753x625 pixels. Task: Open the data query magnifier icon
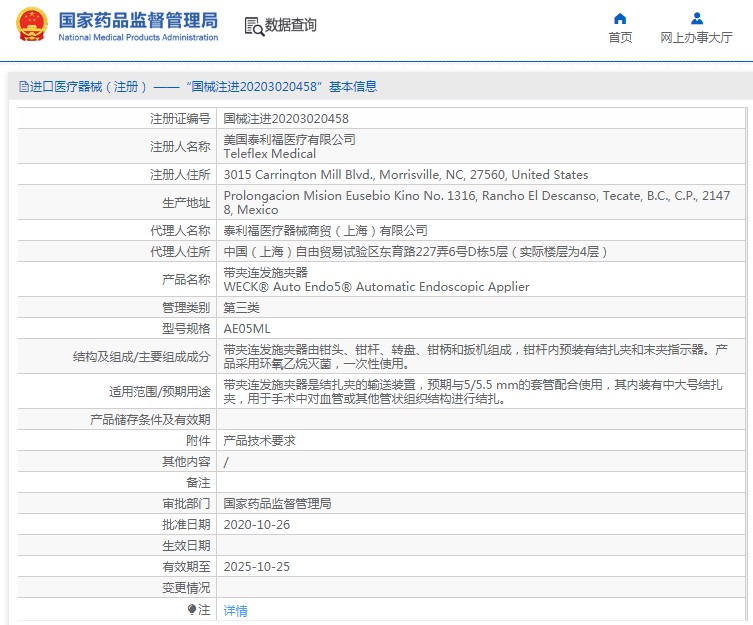[x=254, y=26]
